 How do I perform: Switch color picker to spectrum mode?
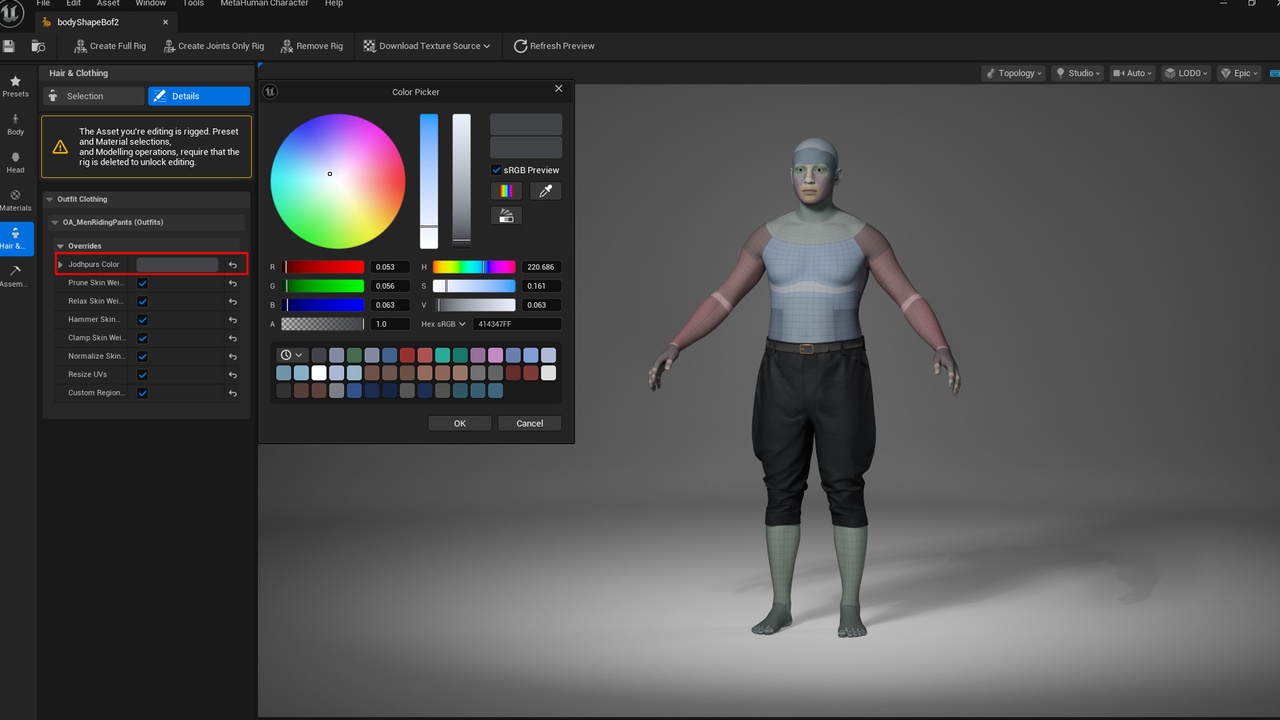pyautogui.click(x=506, y=191)
